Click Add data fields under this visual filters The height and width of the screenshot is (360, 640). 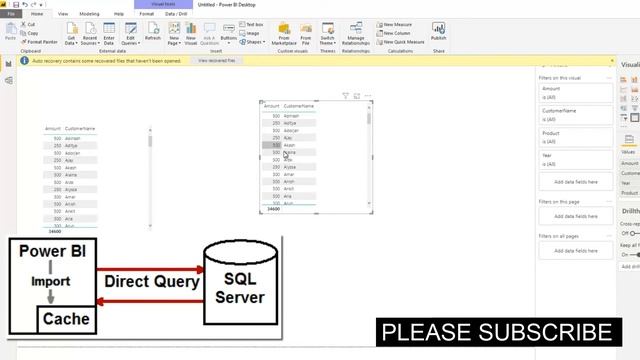tap(576, 182)
